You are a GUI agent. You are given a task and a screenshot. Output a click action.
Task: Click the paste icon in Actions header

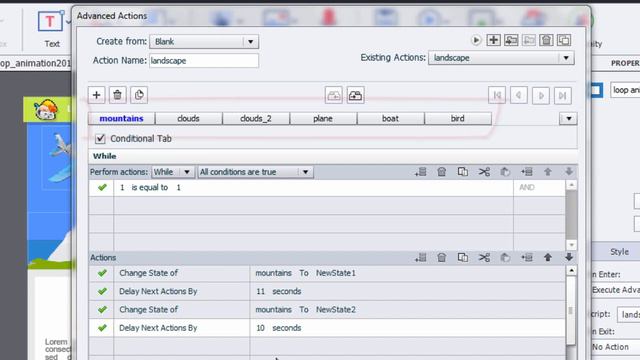pos(505,258)
